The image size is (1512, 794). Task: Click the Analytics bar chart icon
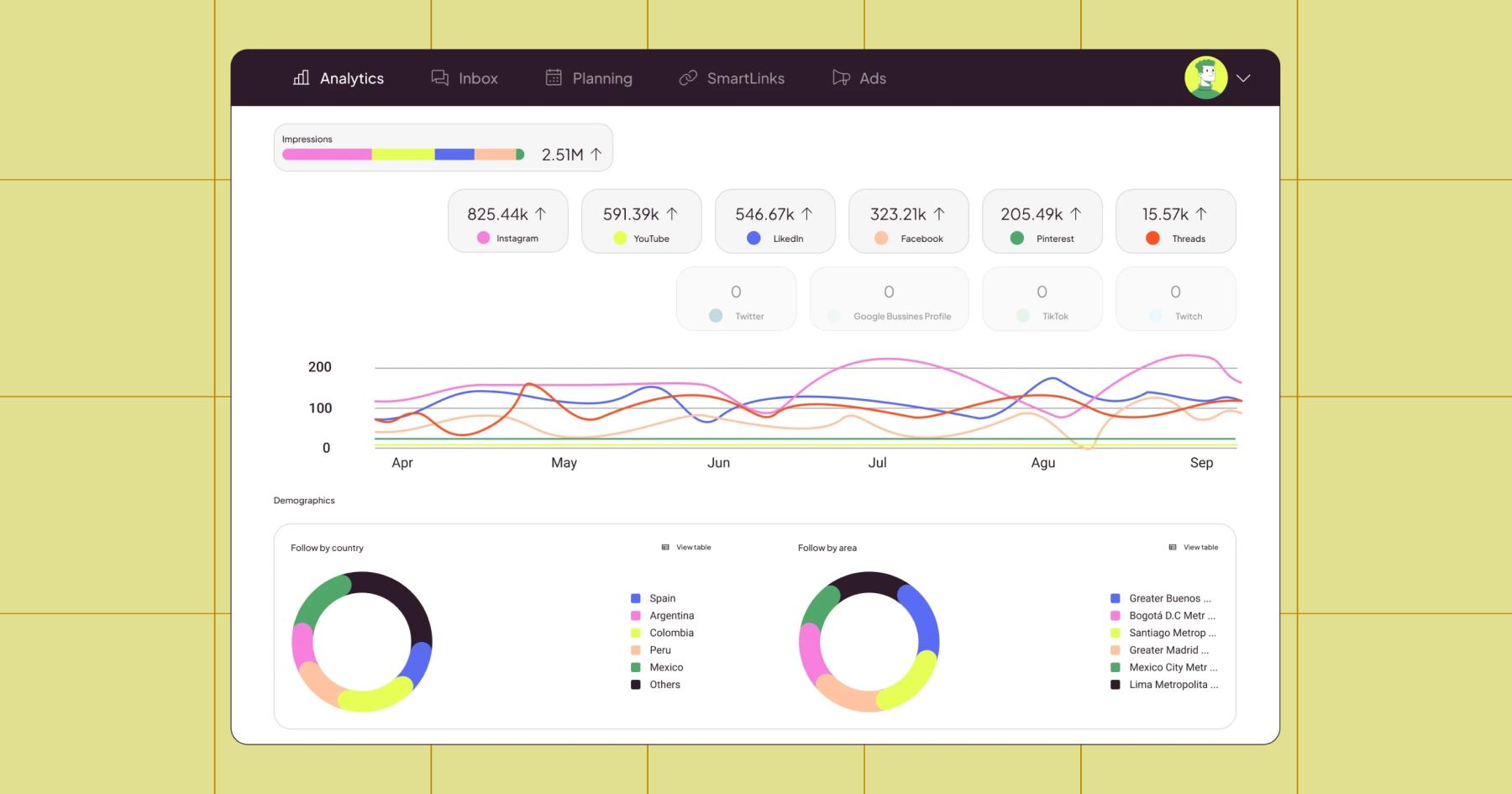301,77
